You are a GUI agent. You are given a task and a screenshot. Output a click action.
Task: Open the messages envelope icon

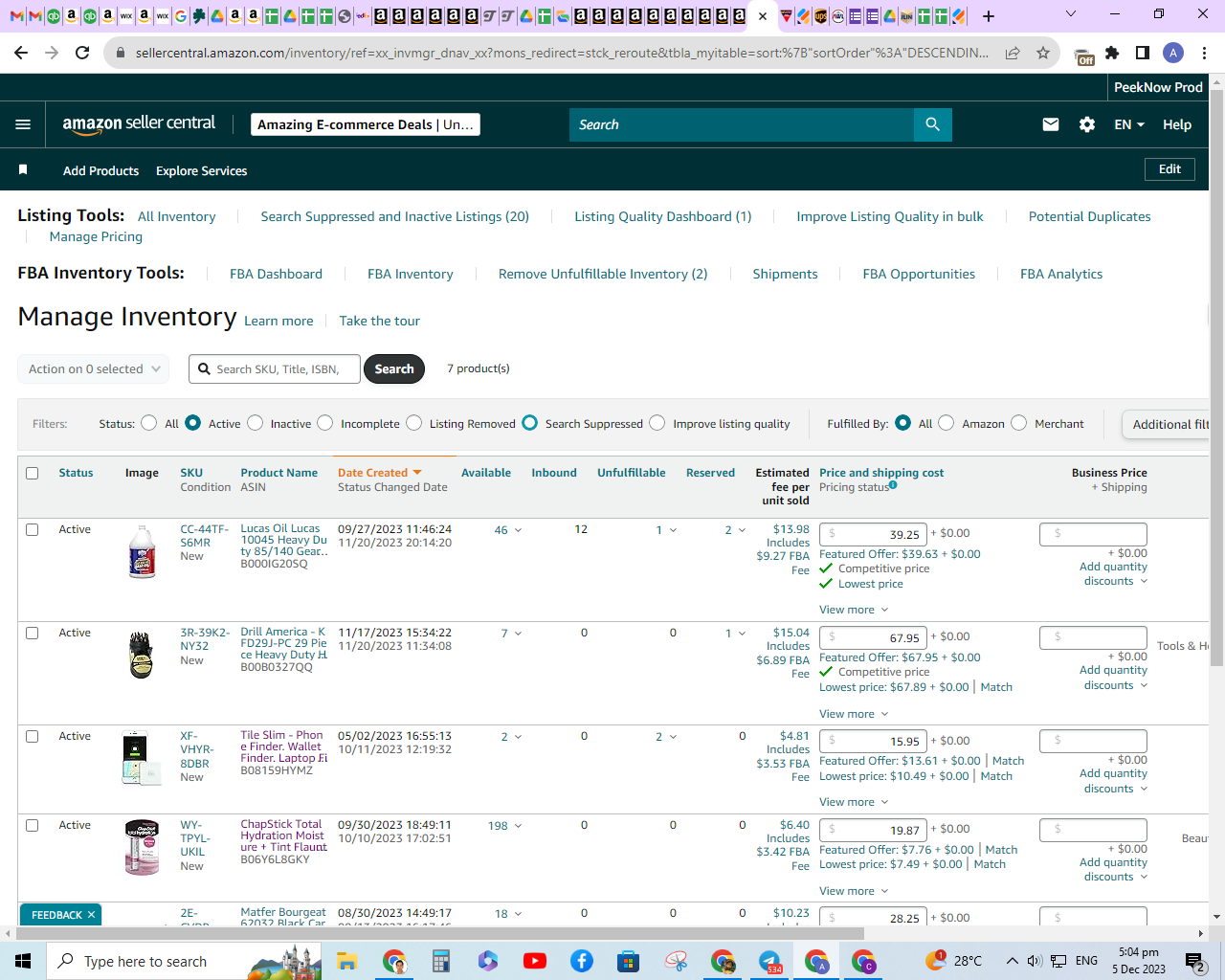tap(1051, 124)
